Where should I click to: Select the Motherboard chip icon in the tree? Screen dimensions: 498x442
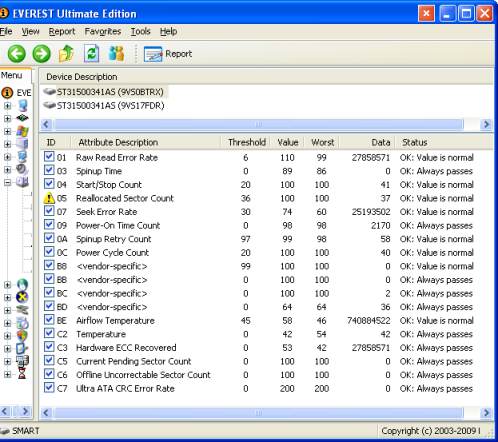[22, 118]
